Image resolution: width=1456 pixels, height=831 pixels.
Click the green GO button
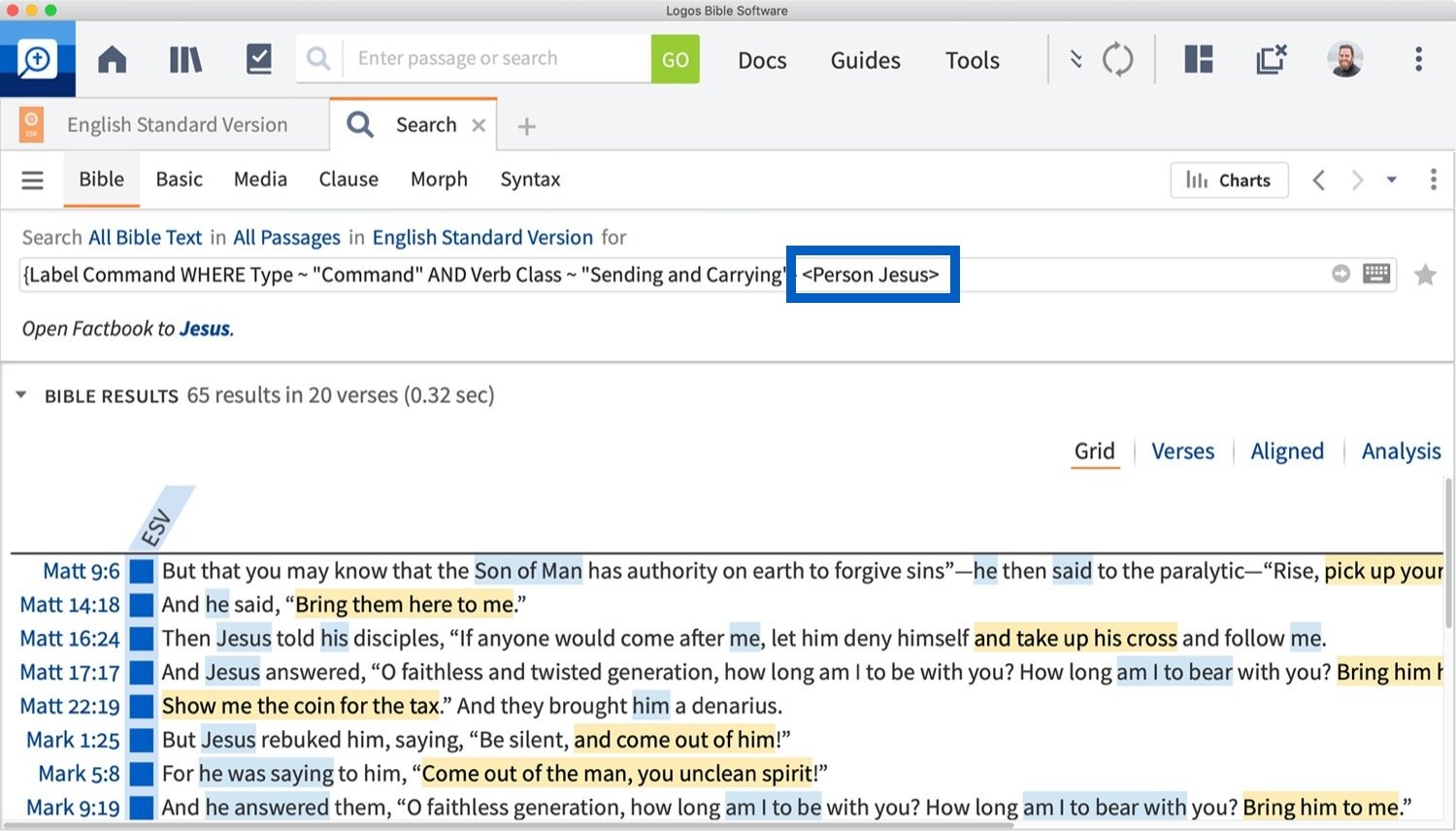[676, 59]
